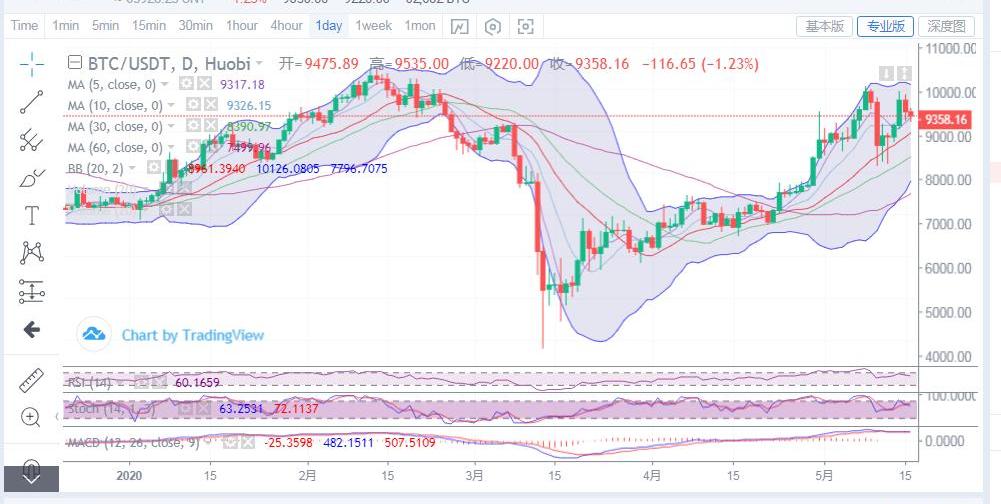The image size is (1001, 504).
Task: Remove the MA (5, close, 0) indicator
Action: click(x=205, y=85)
